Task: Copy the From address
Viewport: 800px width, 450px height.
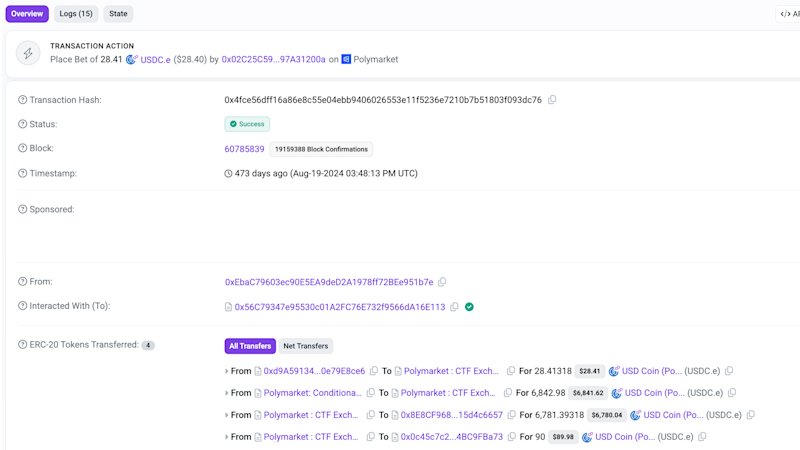Action: pyautogui.click(x=442, y=282)
